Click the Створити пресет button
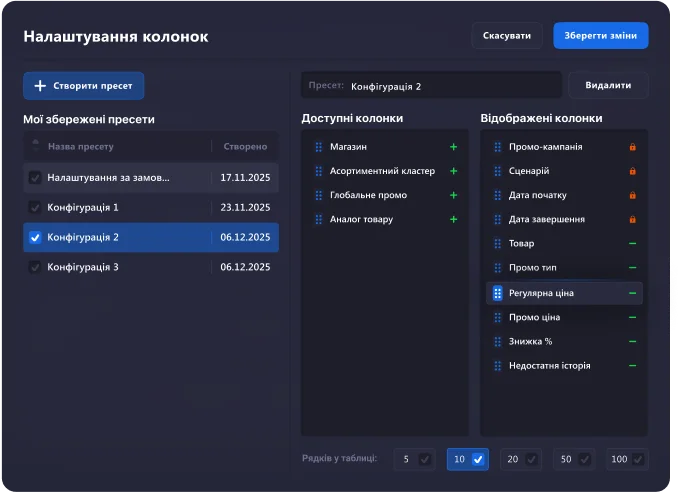This screenshot has height=492, width=685. [84, 86]
